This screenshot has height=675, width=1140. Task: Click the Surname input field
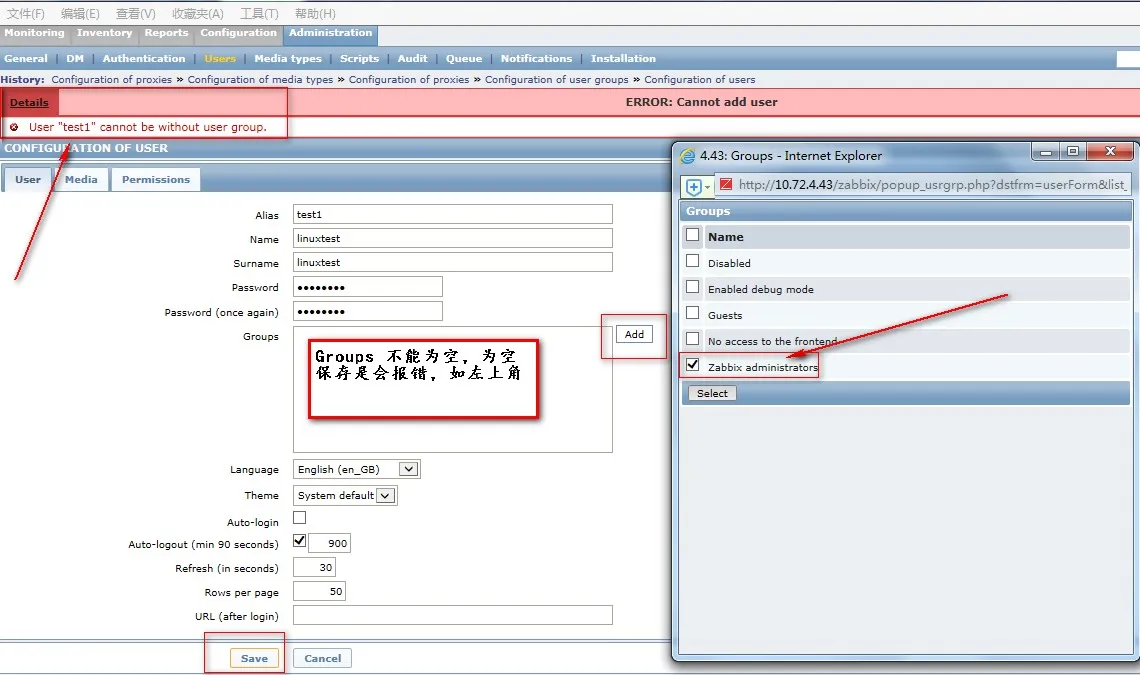tap(453, 263)
